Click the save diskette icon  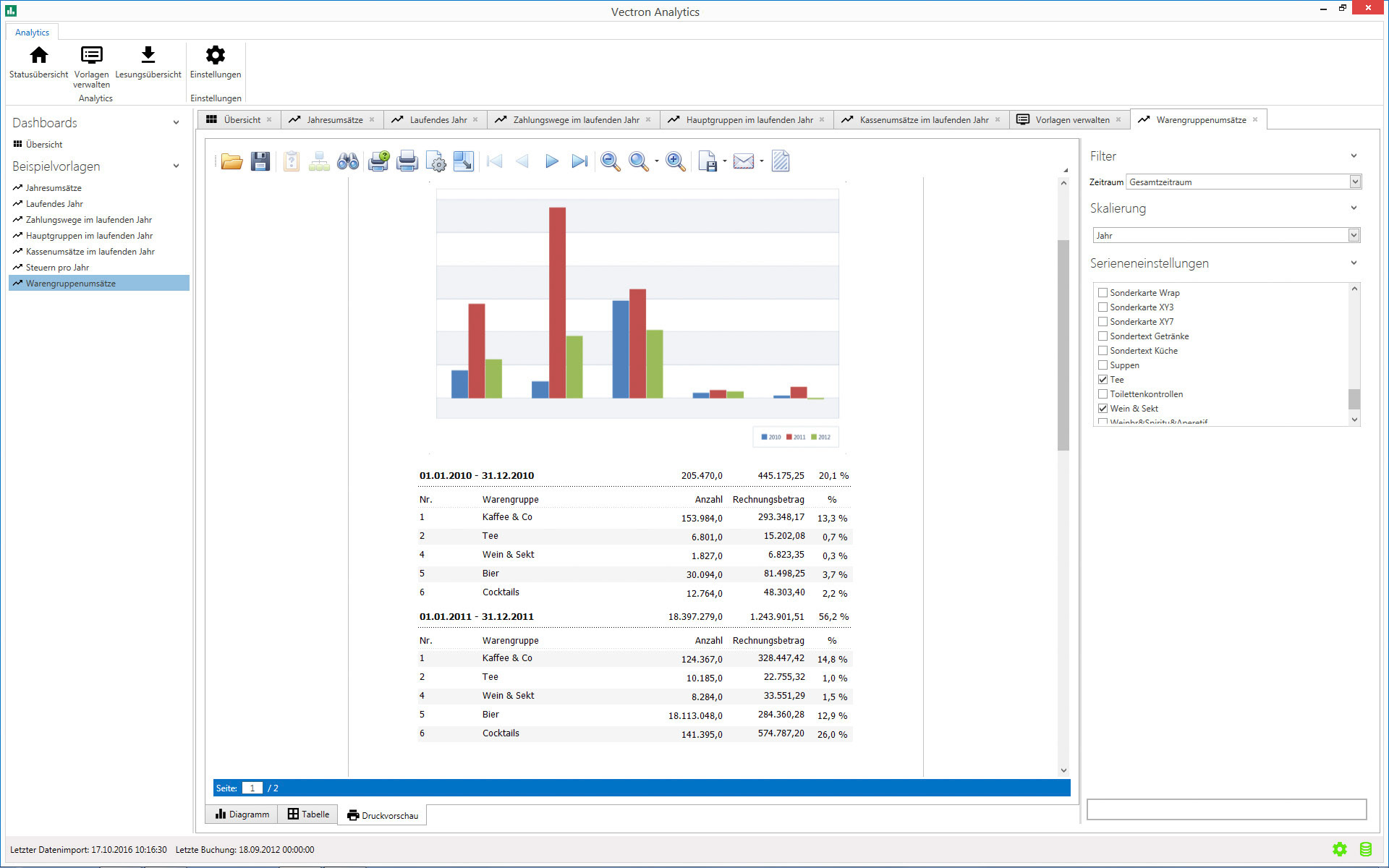(x=260, y=161)
